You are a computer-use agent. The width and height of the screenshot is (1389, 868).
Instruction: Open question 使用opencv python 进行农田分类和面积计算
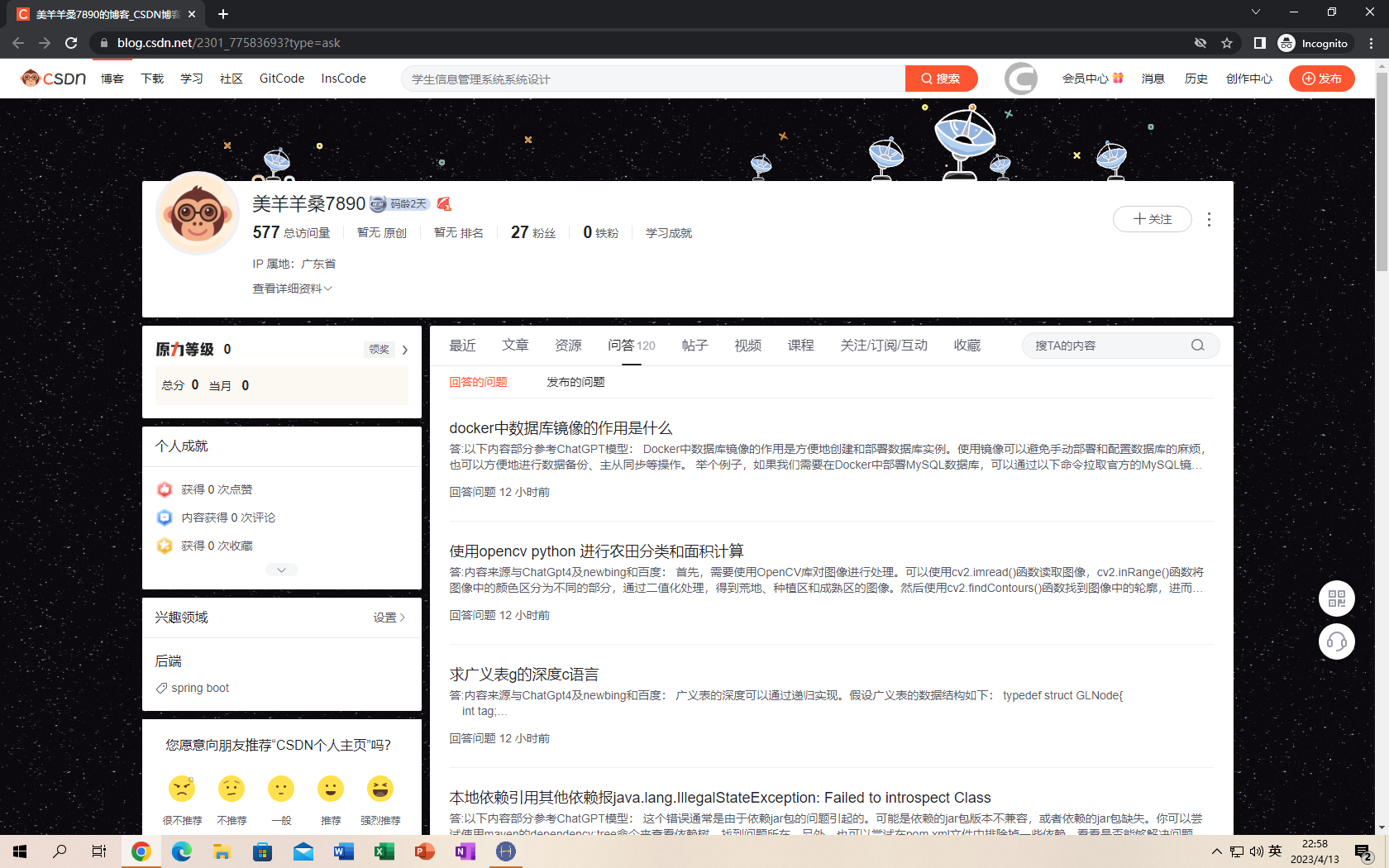click(596, 551)
